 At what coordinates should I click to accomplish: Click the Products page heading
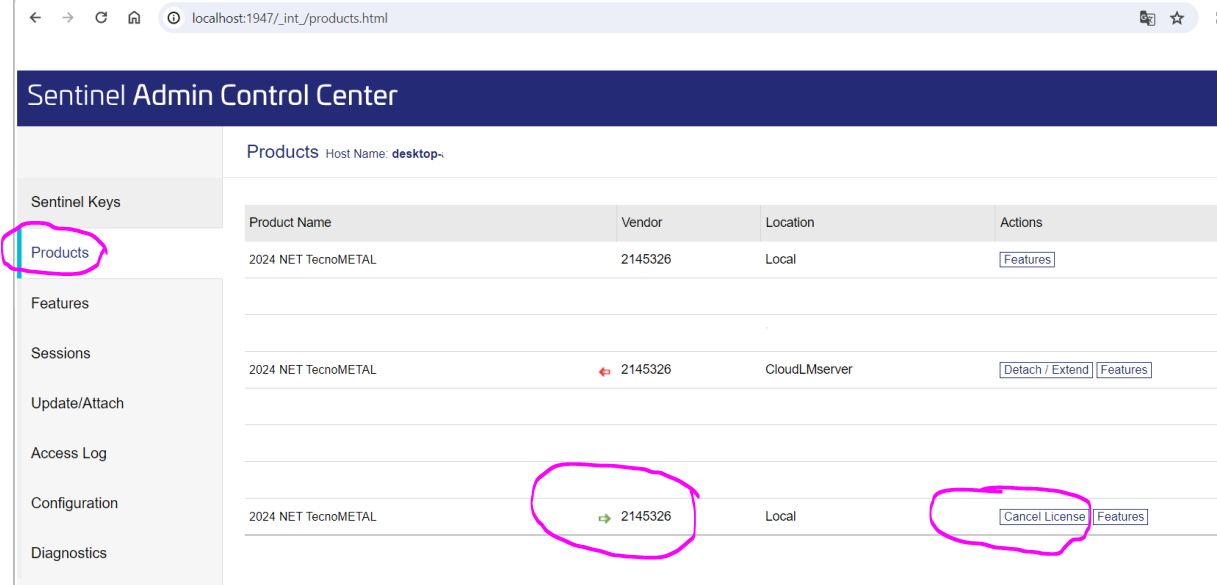pos(282,151)
